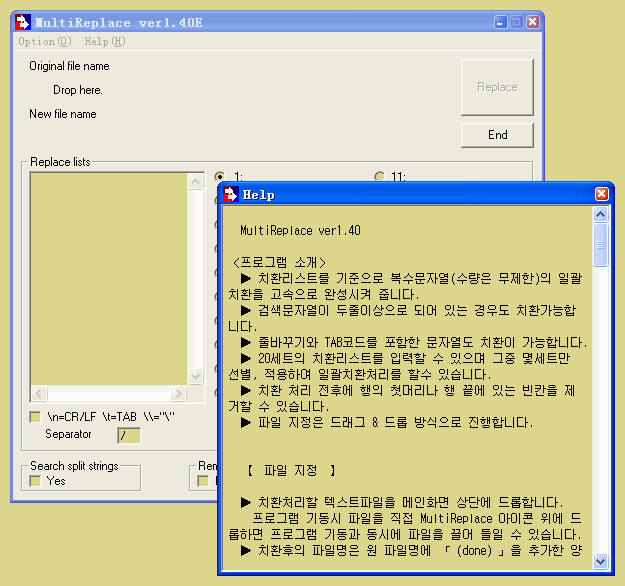Minimize the MultiReplace main window
The height and width of the screenshot is (586, 625).
point(499,22)
